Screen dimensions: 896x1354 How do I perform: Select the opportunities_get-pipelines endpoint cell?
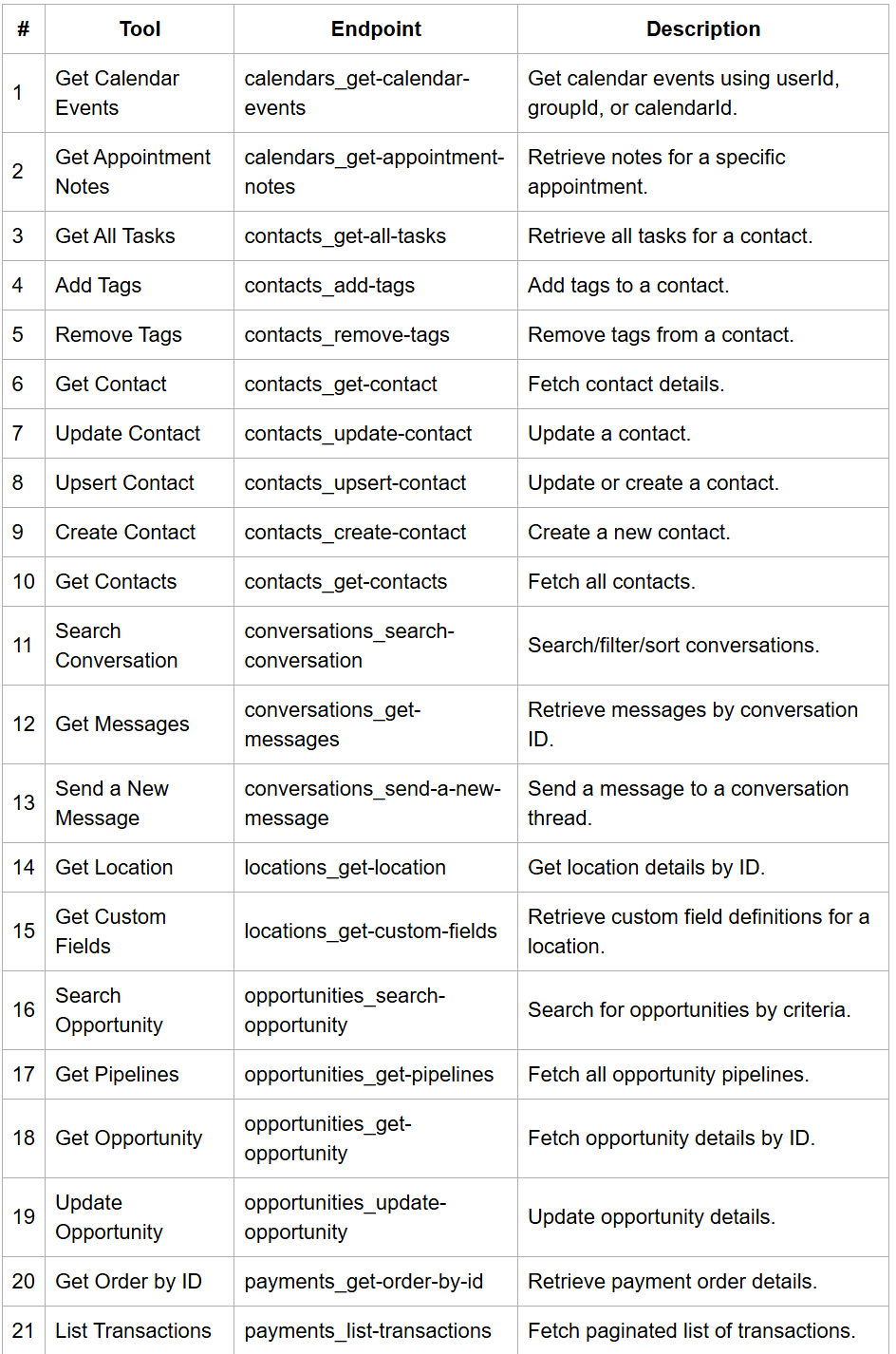(x=368, y=1075)
